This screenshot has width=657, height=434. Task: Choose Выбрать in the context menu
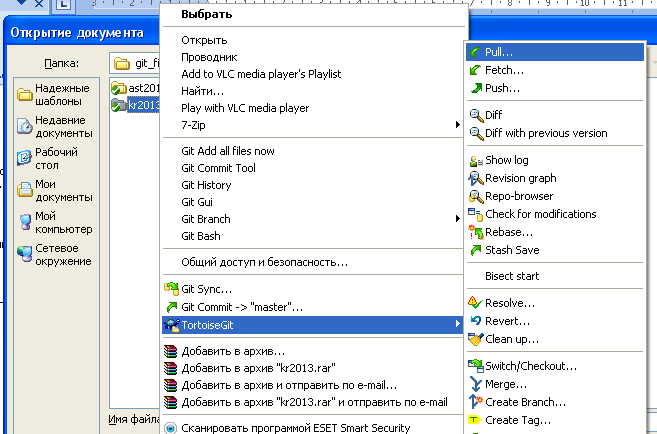pos(313,14)
